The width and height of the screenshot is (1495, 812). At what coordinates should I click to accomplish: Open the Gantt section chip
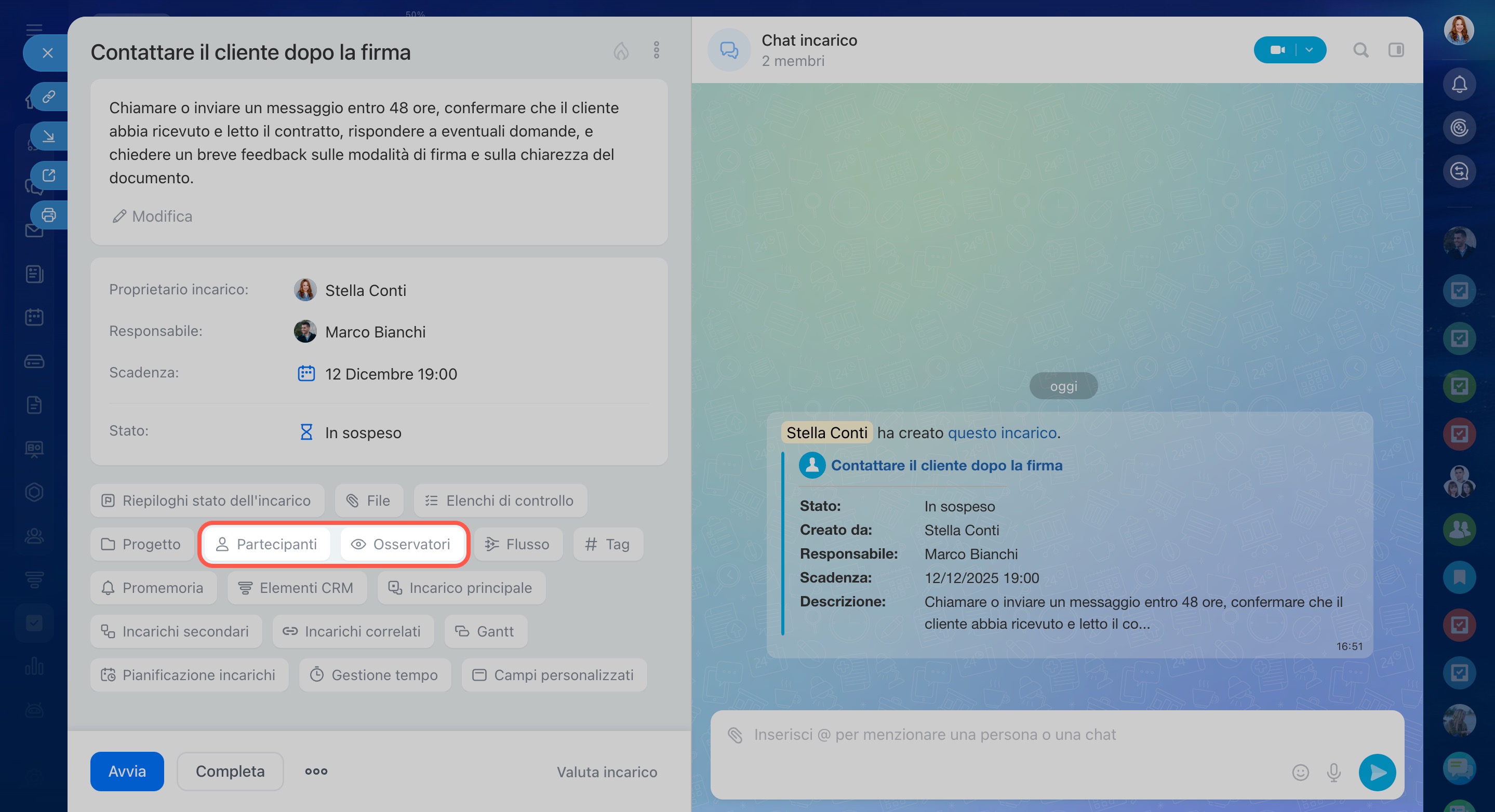(485, 631)
